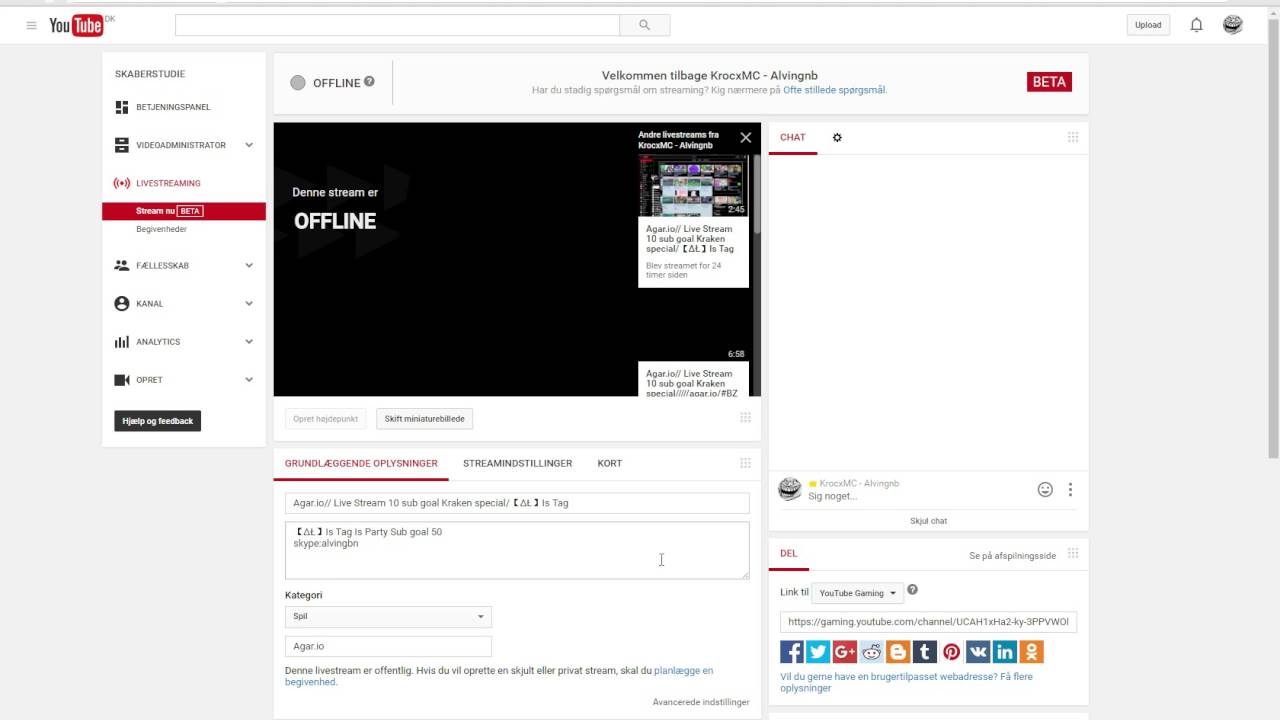Open the YouTube Gaming link dropdown

(858, 593)
